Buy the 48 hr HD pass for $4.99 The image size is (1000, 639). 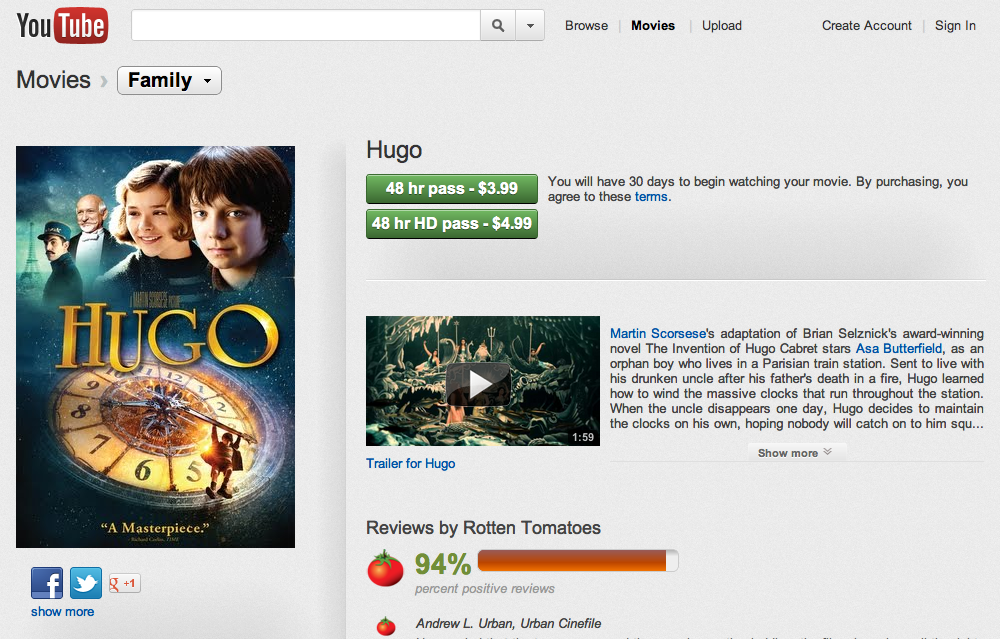click(452, 224)
